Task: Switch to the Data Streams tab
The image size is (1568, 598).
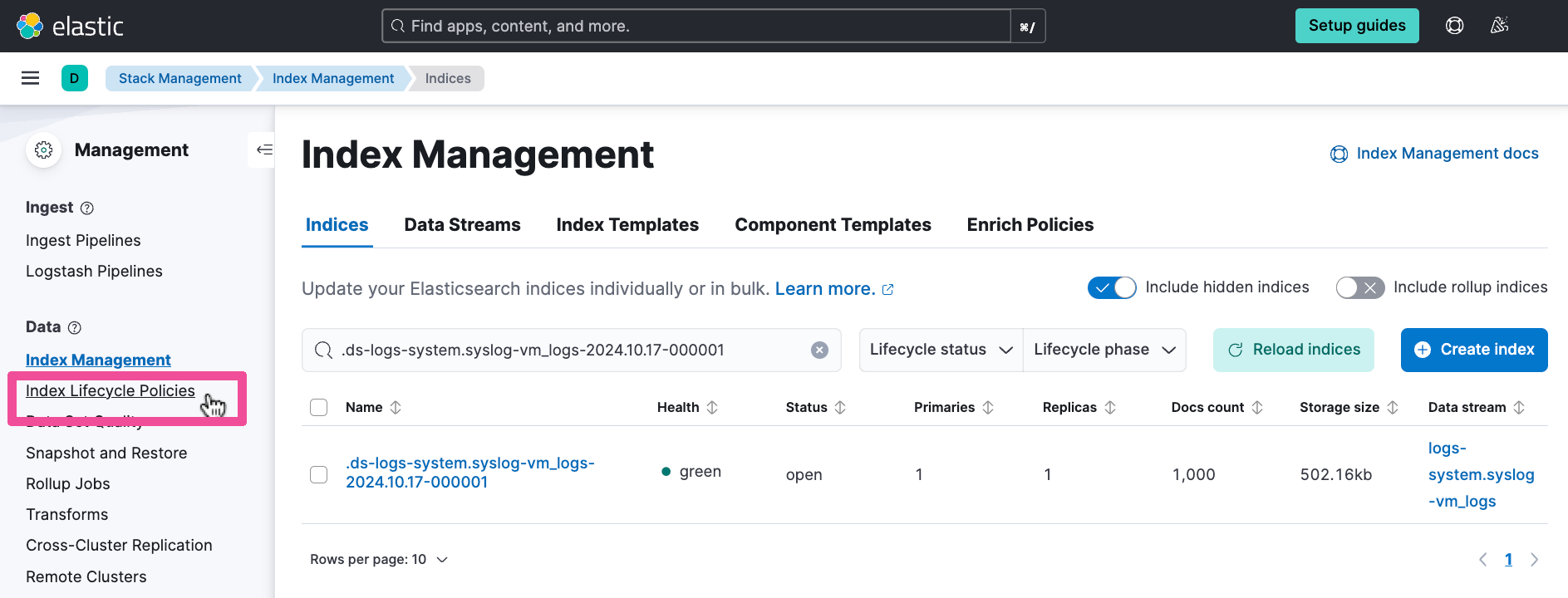Action: pyautogui.click(x=463, y=225)
